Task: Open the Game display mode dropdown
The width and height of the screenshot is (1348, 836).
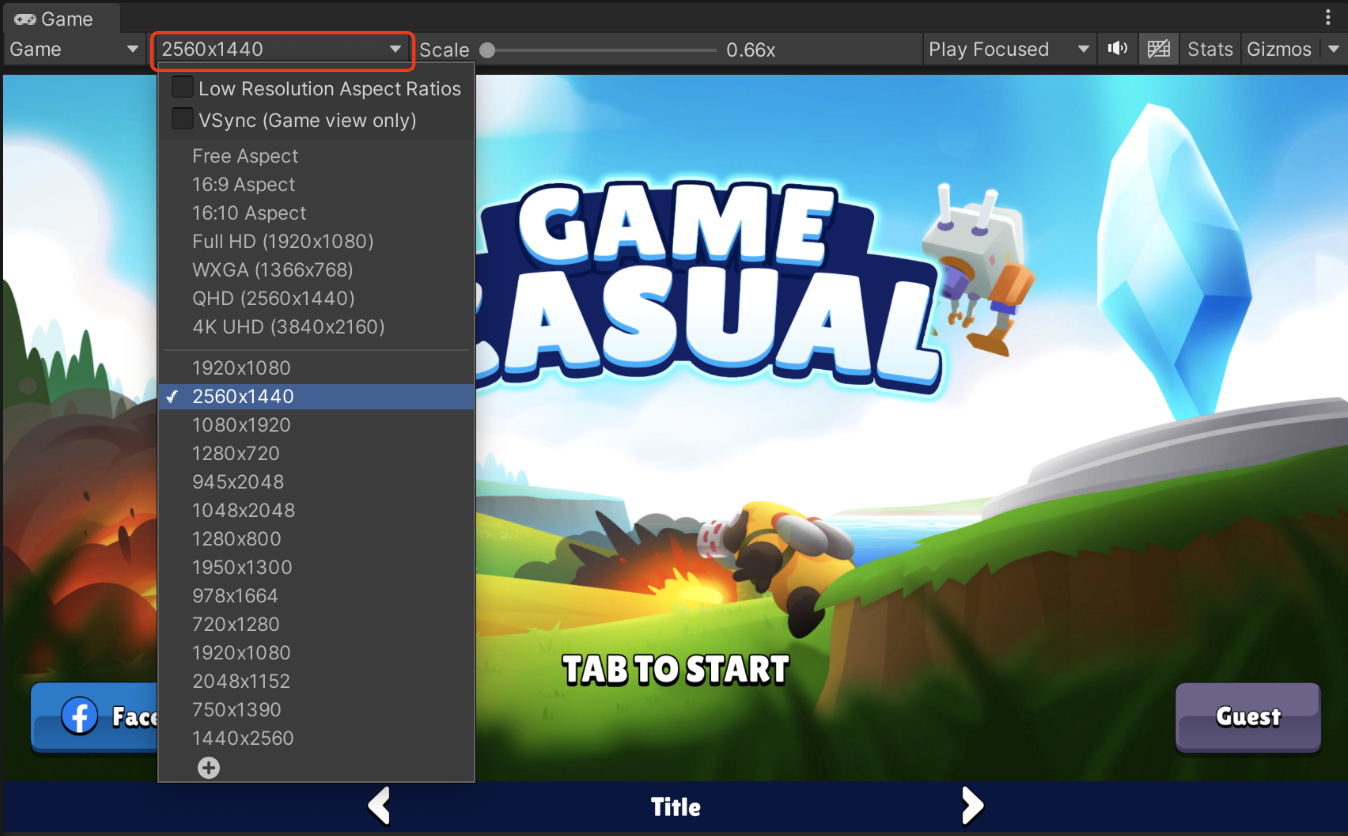Action: (x=75, y=49)
